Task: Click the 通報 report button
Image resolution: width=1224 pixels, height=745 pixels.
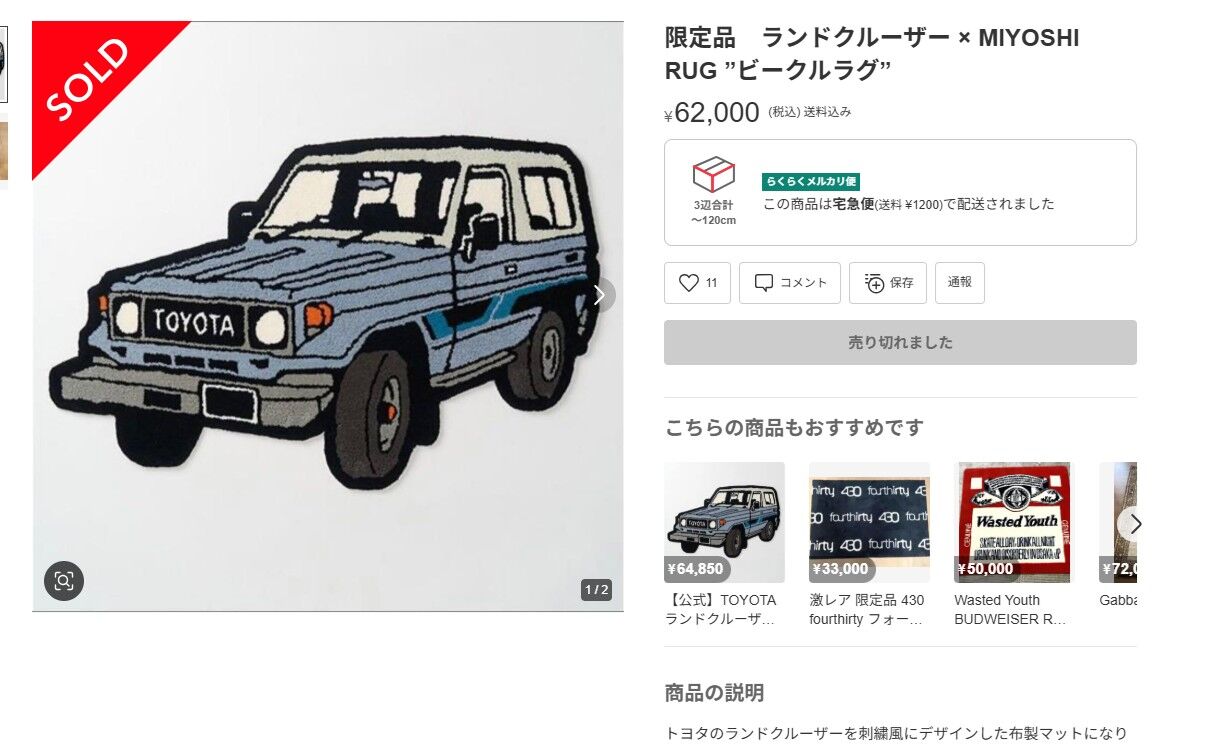Action: tap(960, 283)
